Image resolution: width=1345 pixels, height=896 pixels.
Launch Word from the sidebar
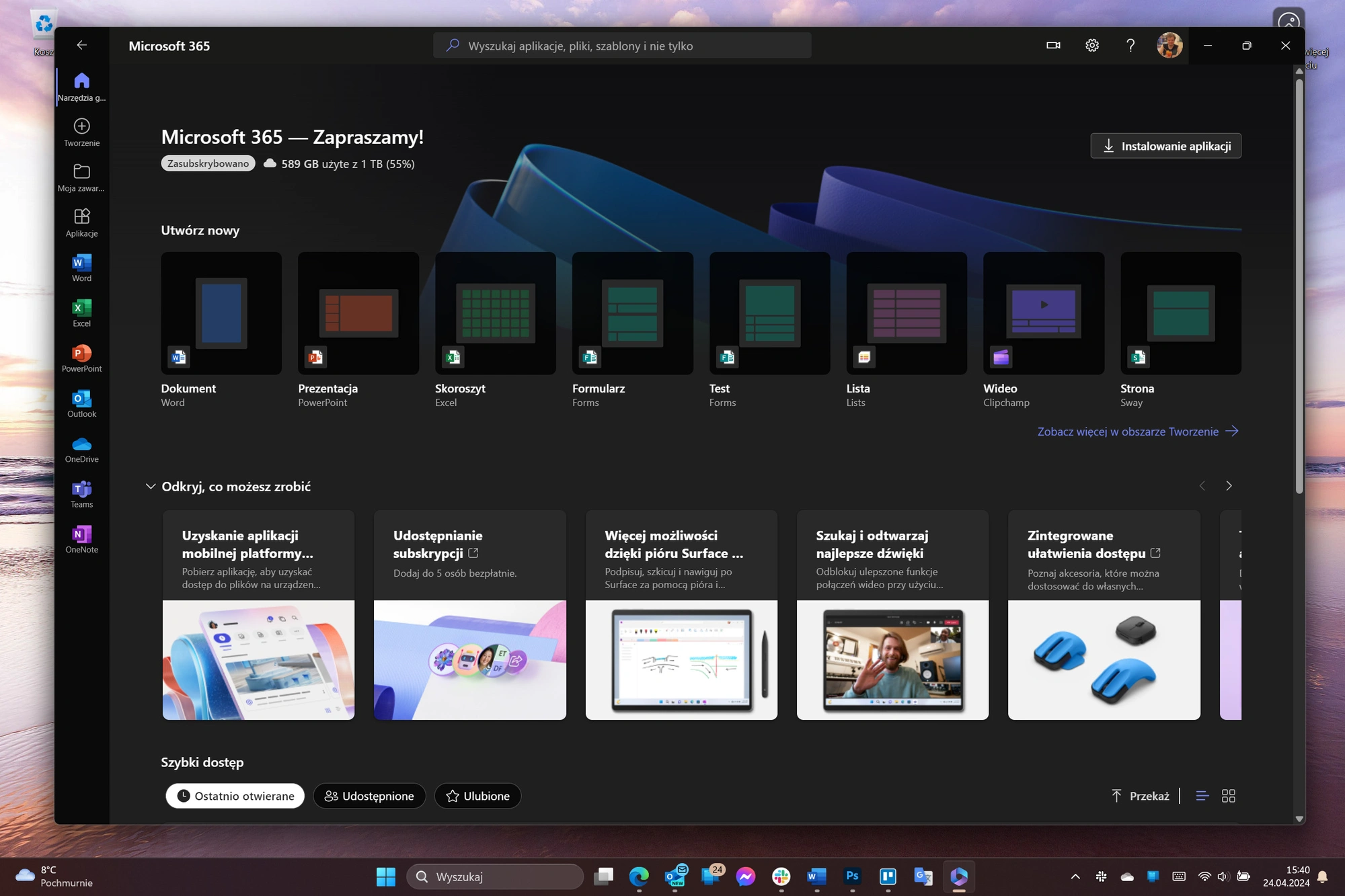81,268
